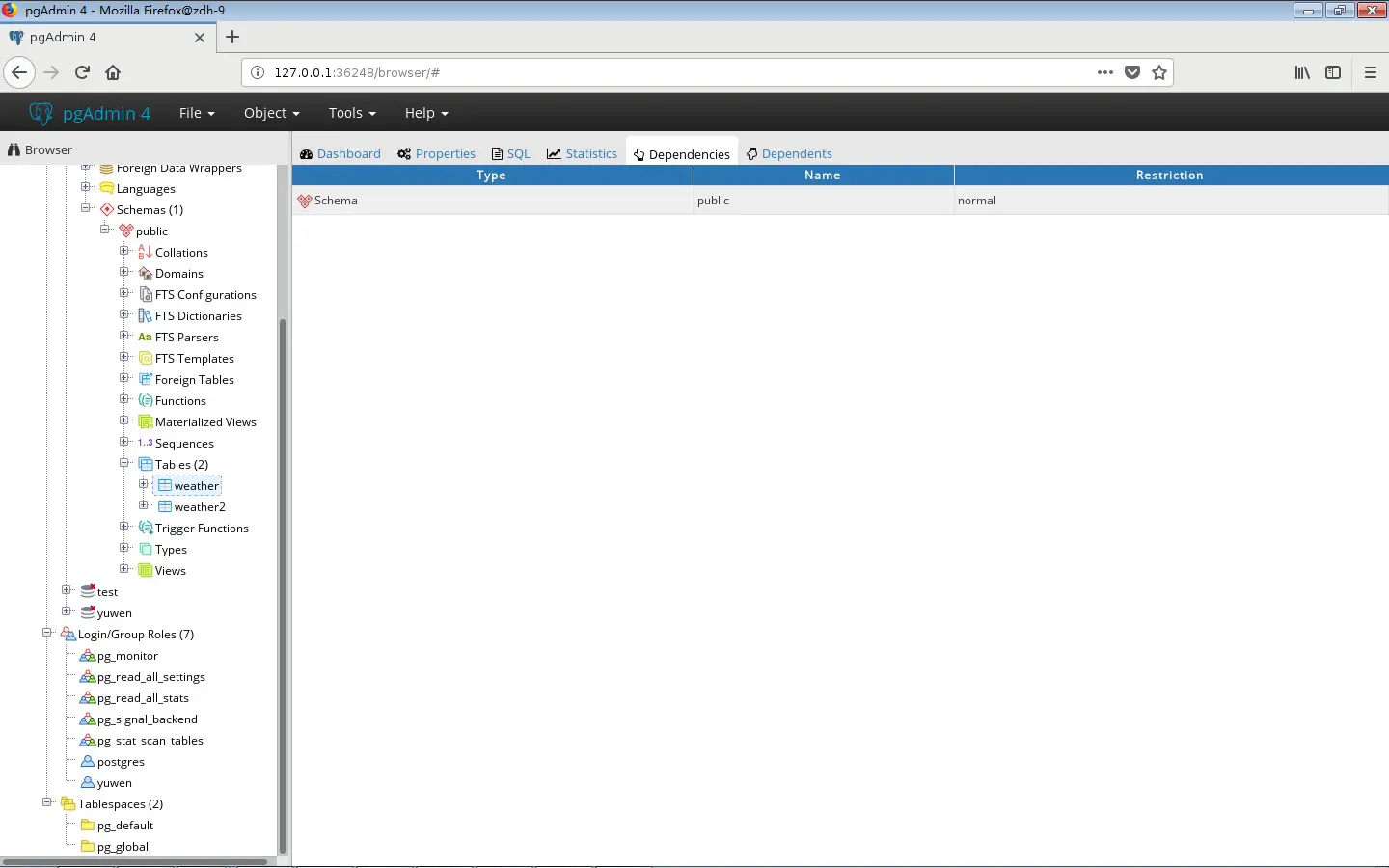Viewport: 1389px width, 868px height.
Task: Bookmark this page with the star icon
Action: tap(1159, 72)
